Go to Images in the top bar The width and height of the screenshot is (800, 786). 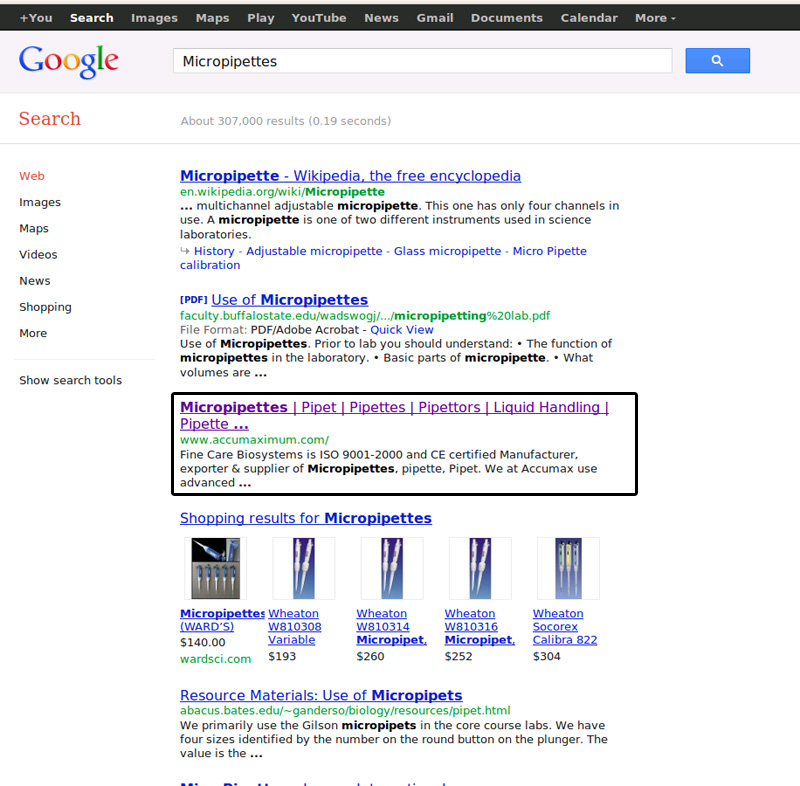[154, 18]
